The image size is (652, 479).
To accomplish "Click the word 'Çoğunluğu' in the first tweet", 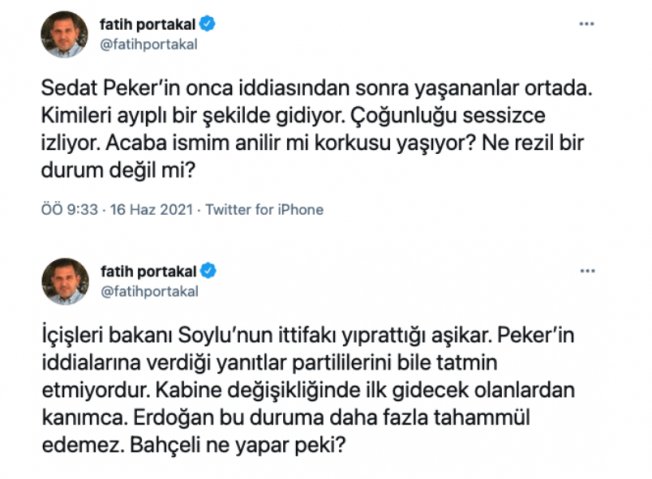I will [404, 116].
